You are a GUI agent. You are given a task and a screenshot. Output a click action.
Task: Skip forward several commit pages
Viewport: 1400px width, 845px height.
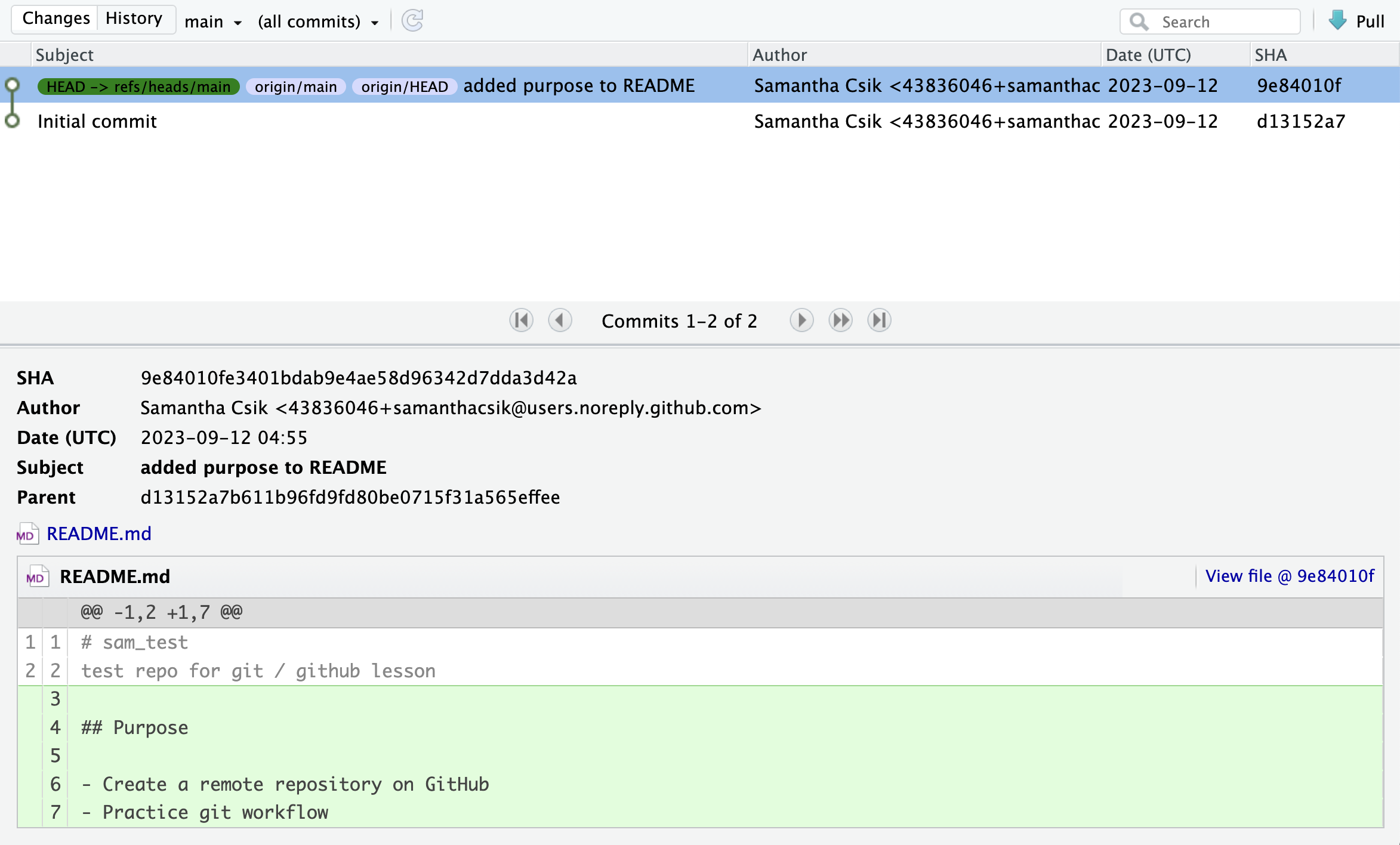click(x=840, y=320)
